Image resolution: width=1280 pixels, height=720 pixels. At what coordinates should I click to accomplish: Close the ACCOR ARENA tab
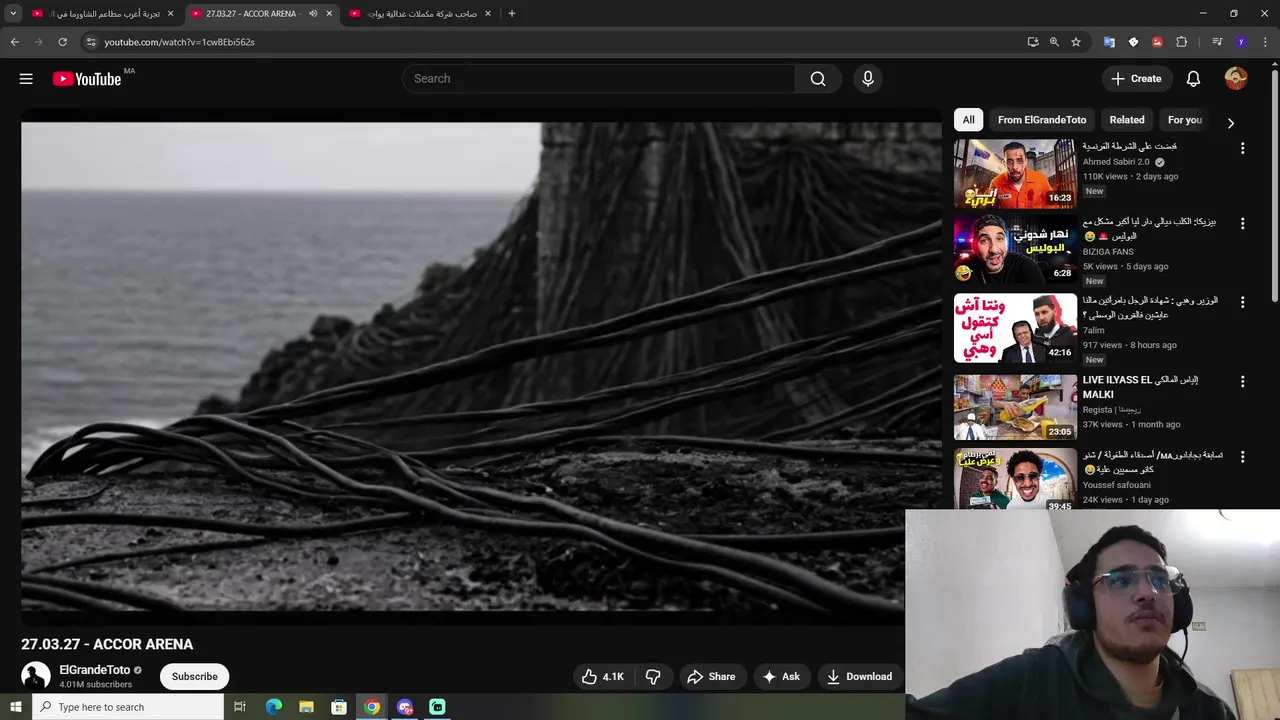pyautogui.click(x=329, y=14)
